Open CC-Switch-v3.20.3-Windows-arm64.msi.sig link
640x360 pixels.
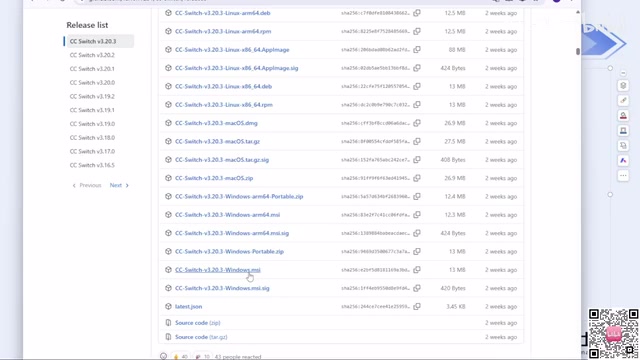point(232,233)
